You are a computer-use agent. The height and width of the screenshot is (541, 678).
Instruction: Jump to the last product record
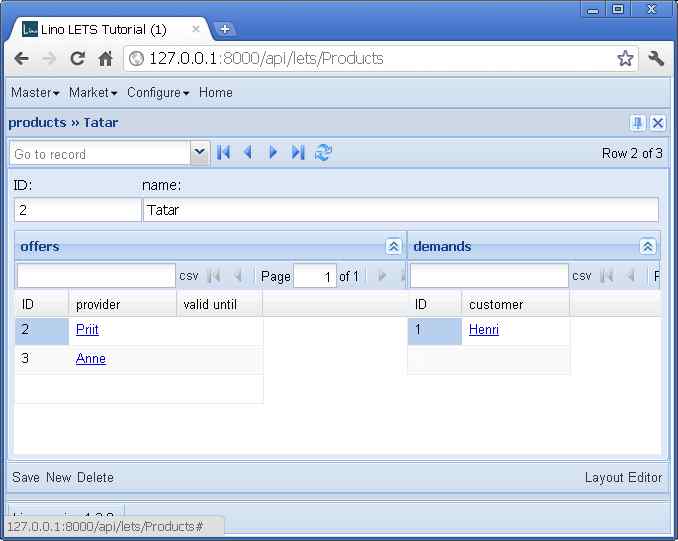(298, 152)
